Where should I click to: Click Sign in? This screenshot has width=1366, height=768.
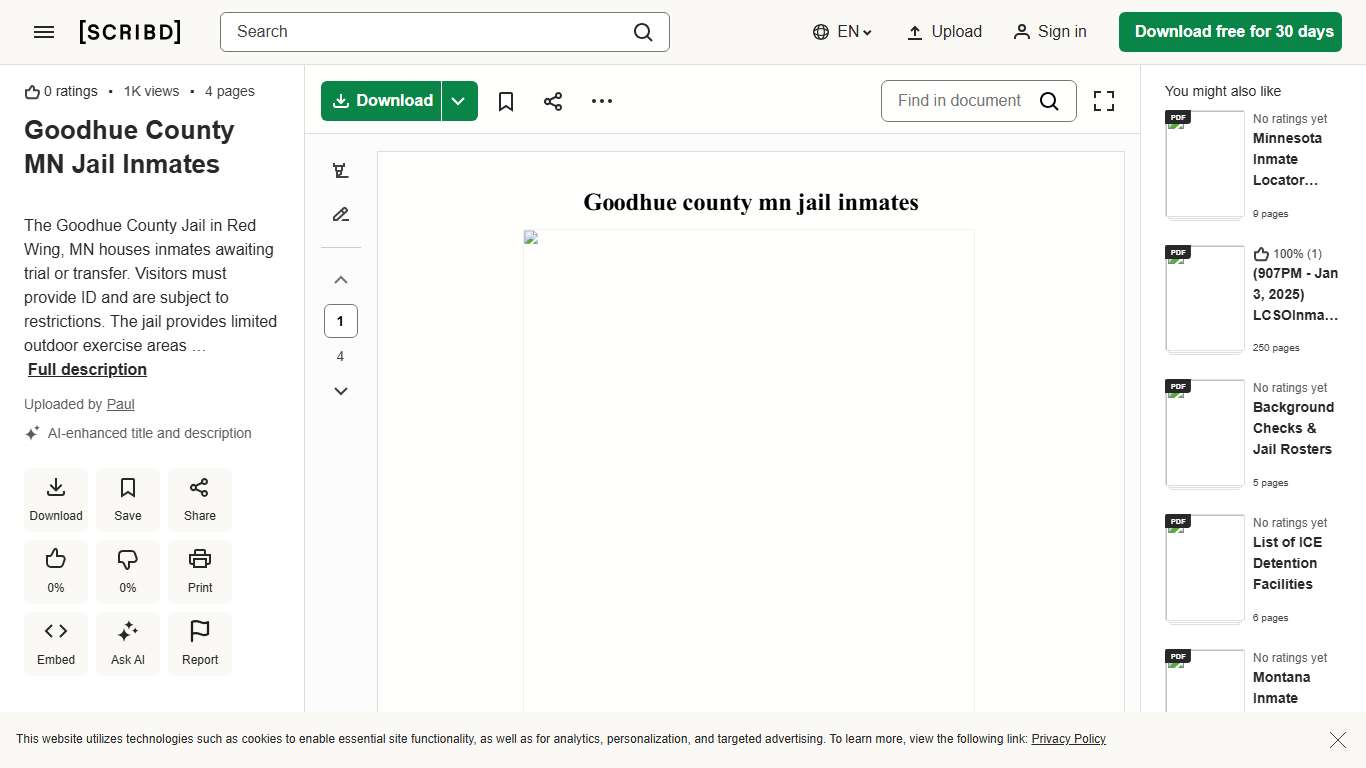coord(1050,32)
